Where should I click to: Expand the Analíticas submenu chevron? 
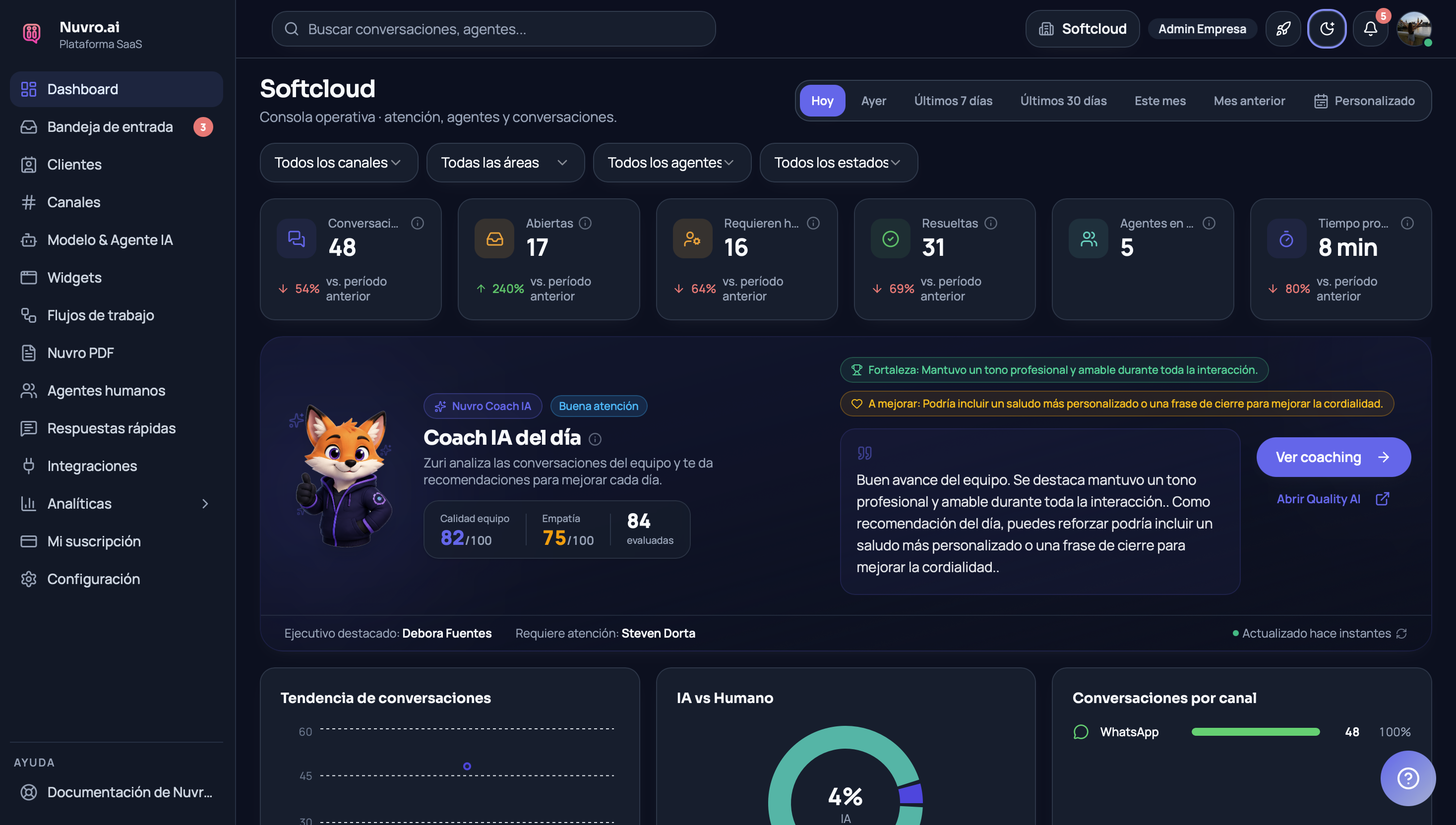tap(205, 504)
